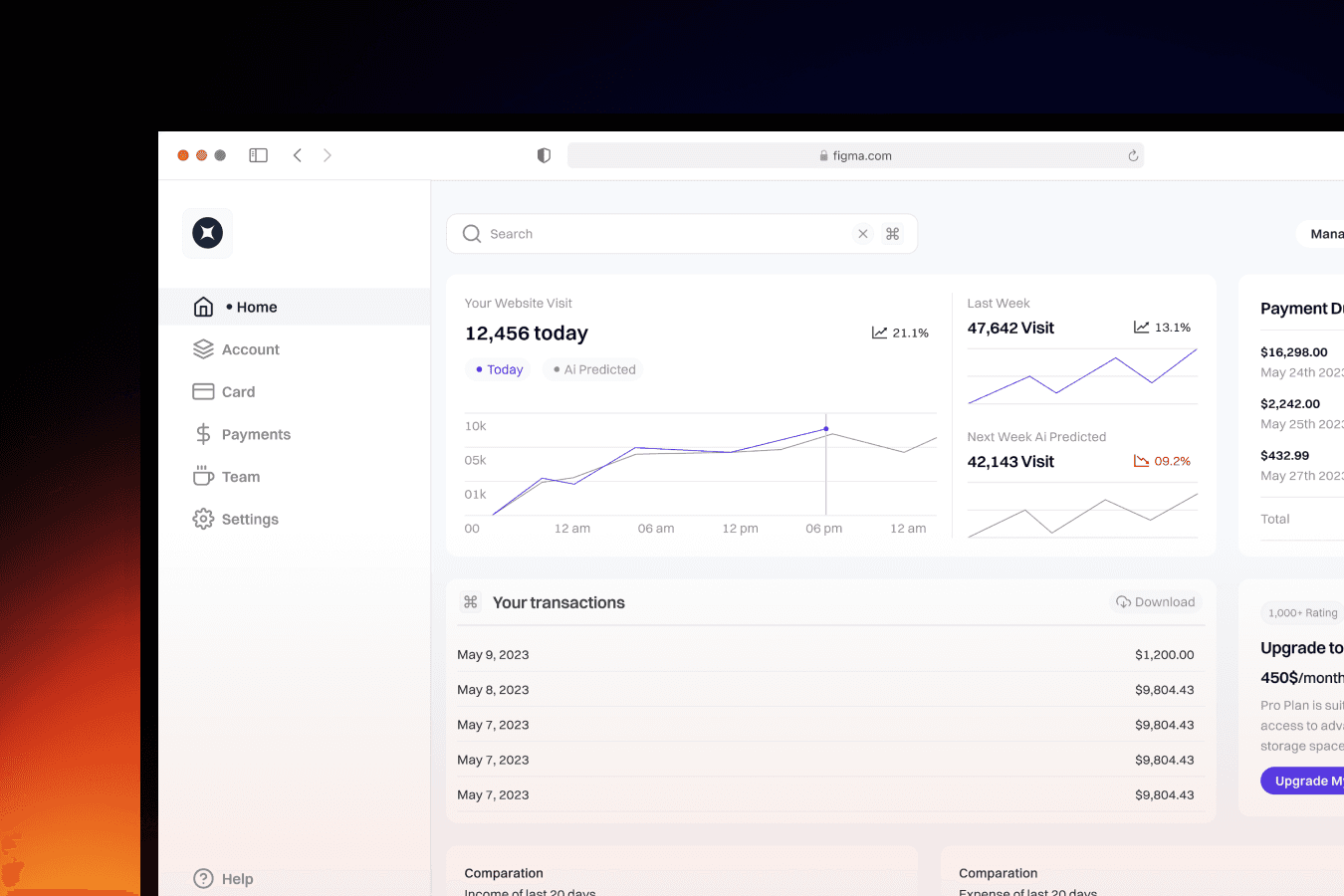Click the 10k axis label
The image size is (1344, 896).
476,425
